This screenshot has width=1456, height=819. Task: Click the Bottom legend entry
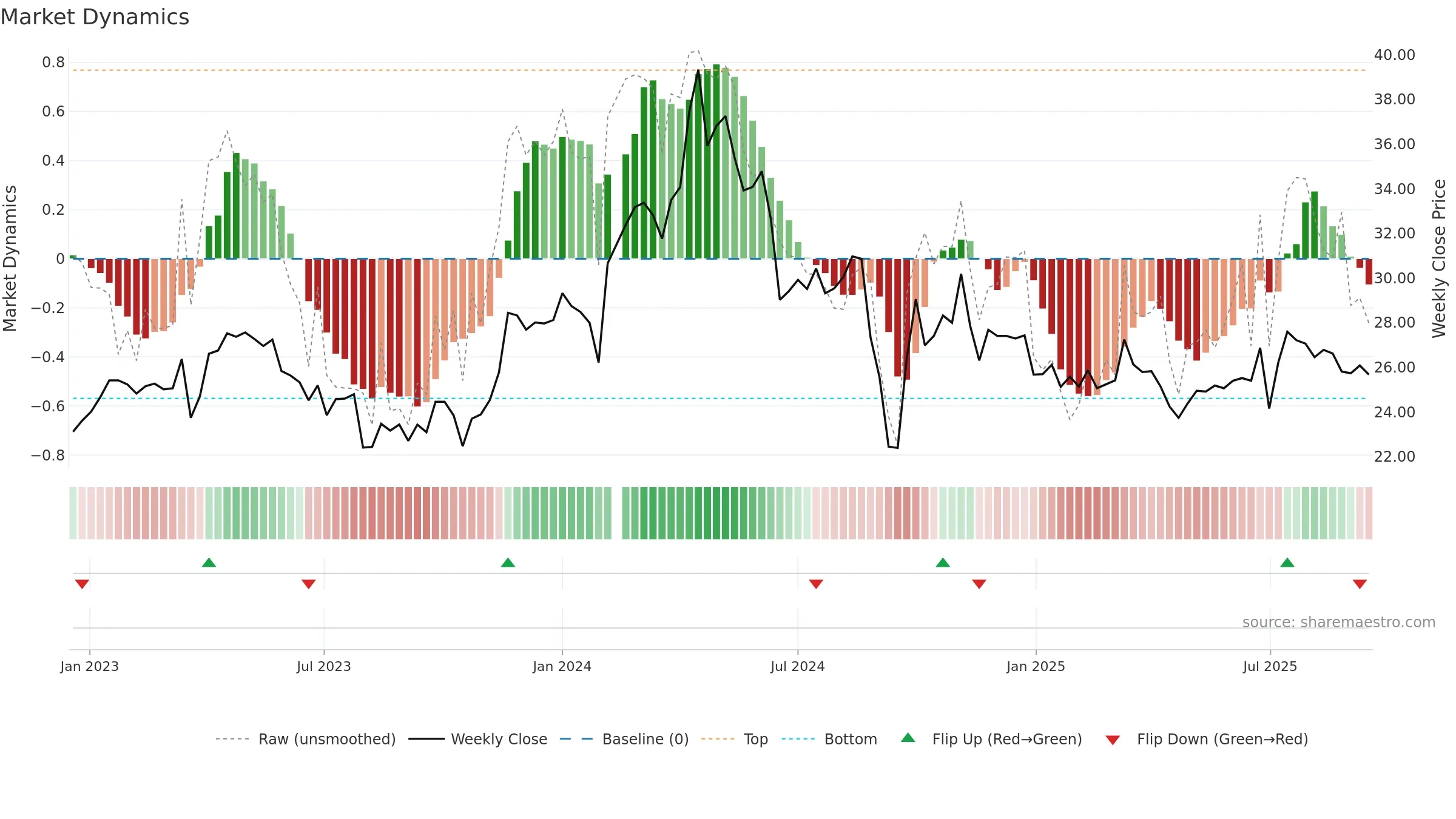(829, 739)
